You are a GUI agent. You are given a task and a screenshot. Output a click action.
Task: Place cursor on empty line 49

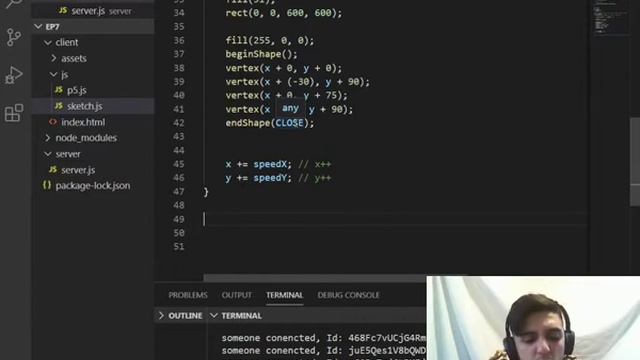396,219
